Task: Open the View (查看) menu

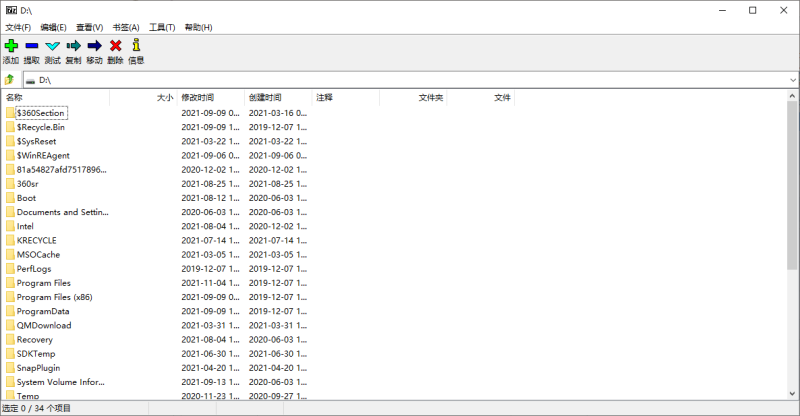Action: point(89,27)
